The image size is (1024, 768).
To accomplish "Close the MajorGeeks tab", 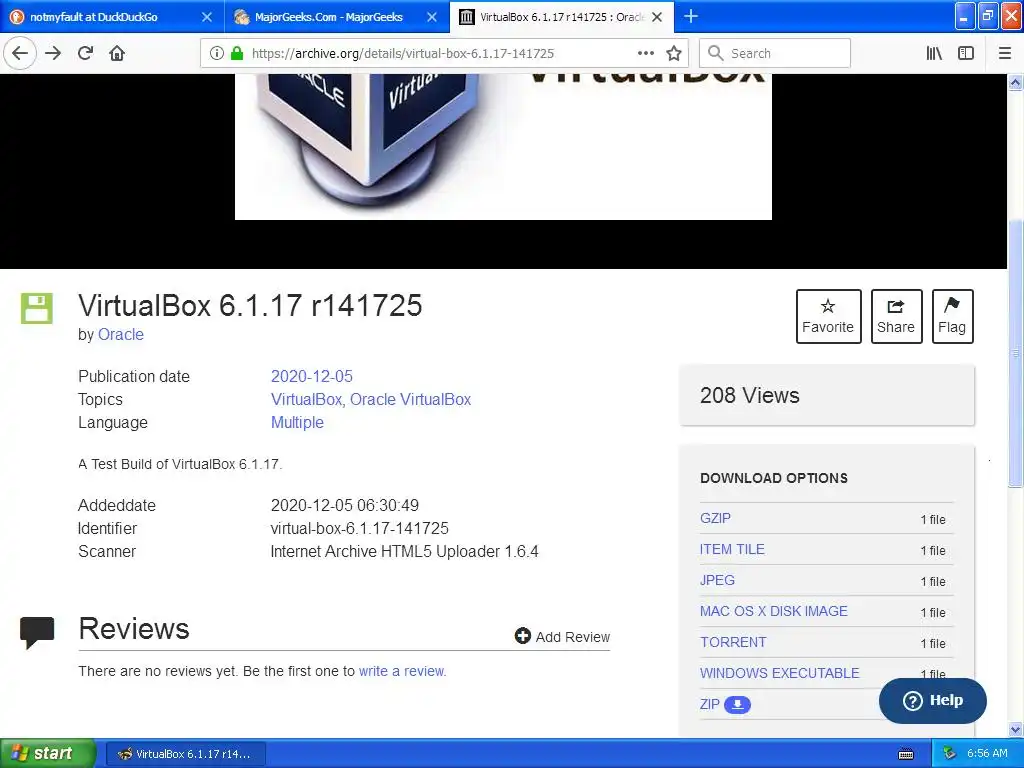I will 432,17.
